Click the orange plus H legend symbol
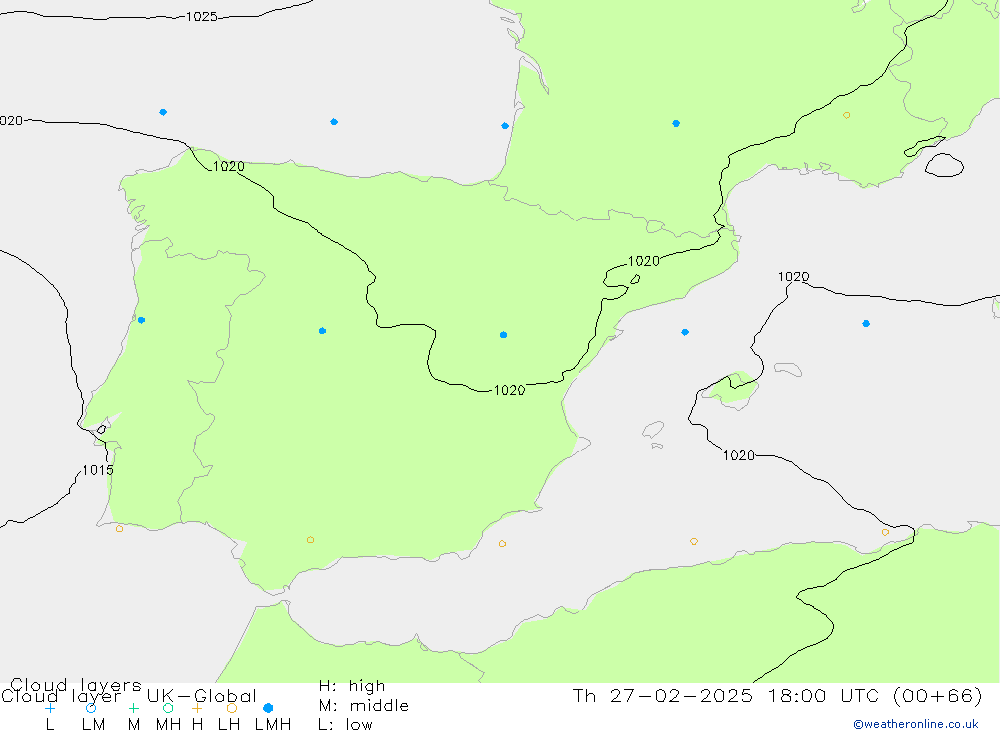Screen dimensions: 1000x733 pyautogui.click(x=197, y=708)
